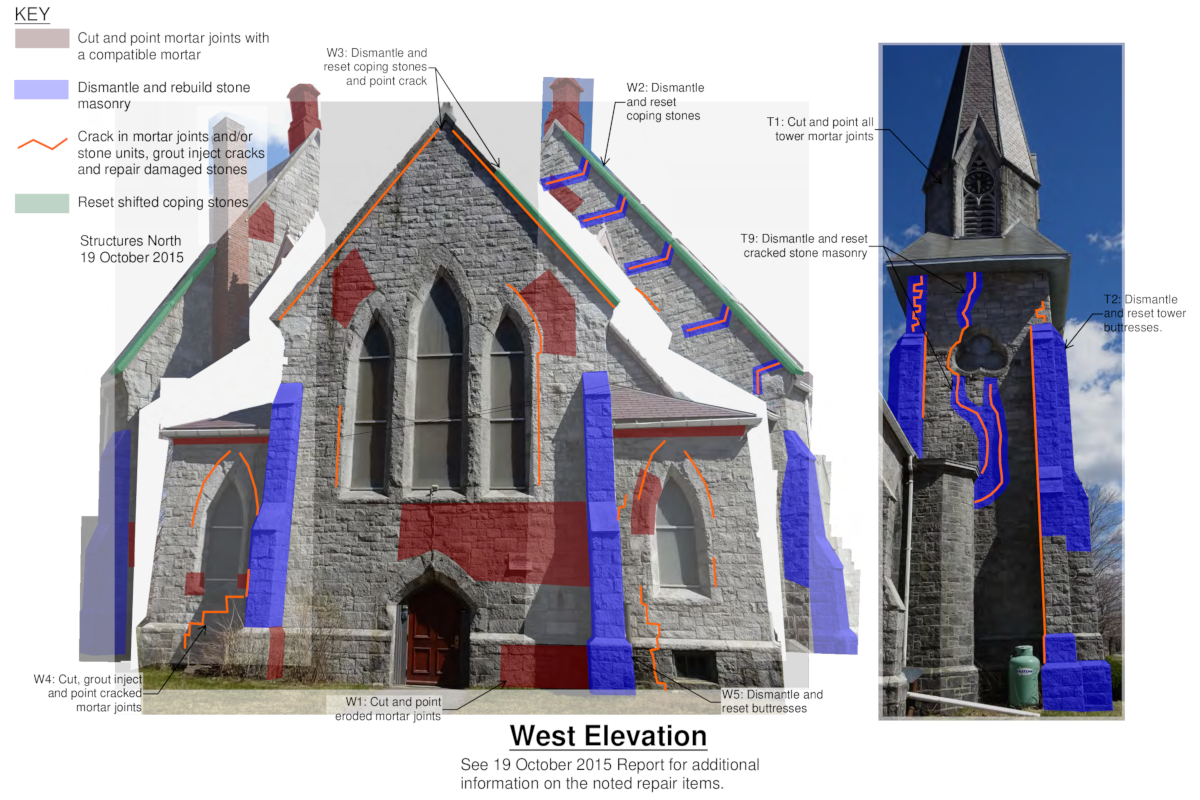The width and height of the screenshot is (1200, 800).
Task: Click the orange crack line legend symbol
Action: click(42, 142)
